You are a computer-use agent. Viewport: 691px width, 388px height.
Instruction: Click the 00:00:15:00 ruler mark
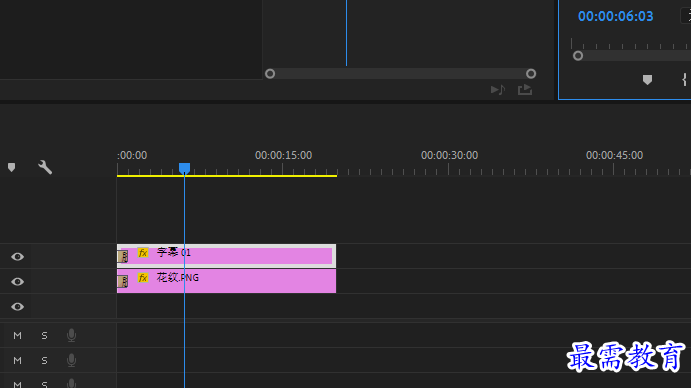point(283,155)
